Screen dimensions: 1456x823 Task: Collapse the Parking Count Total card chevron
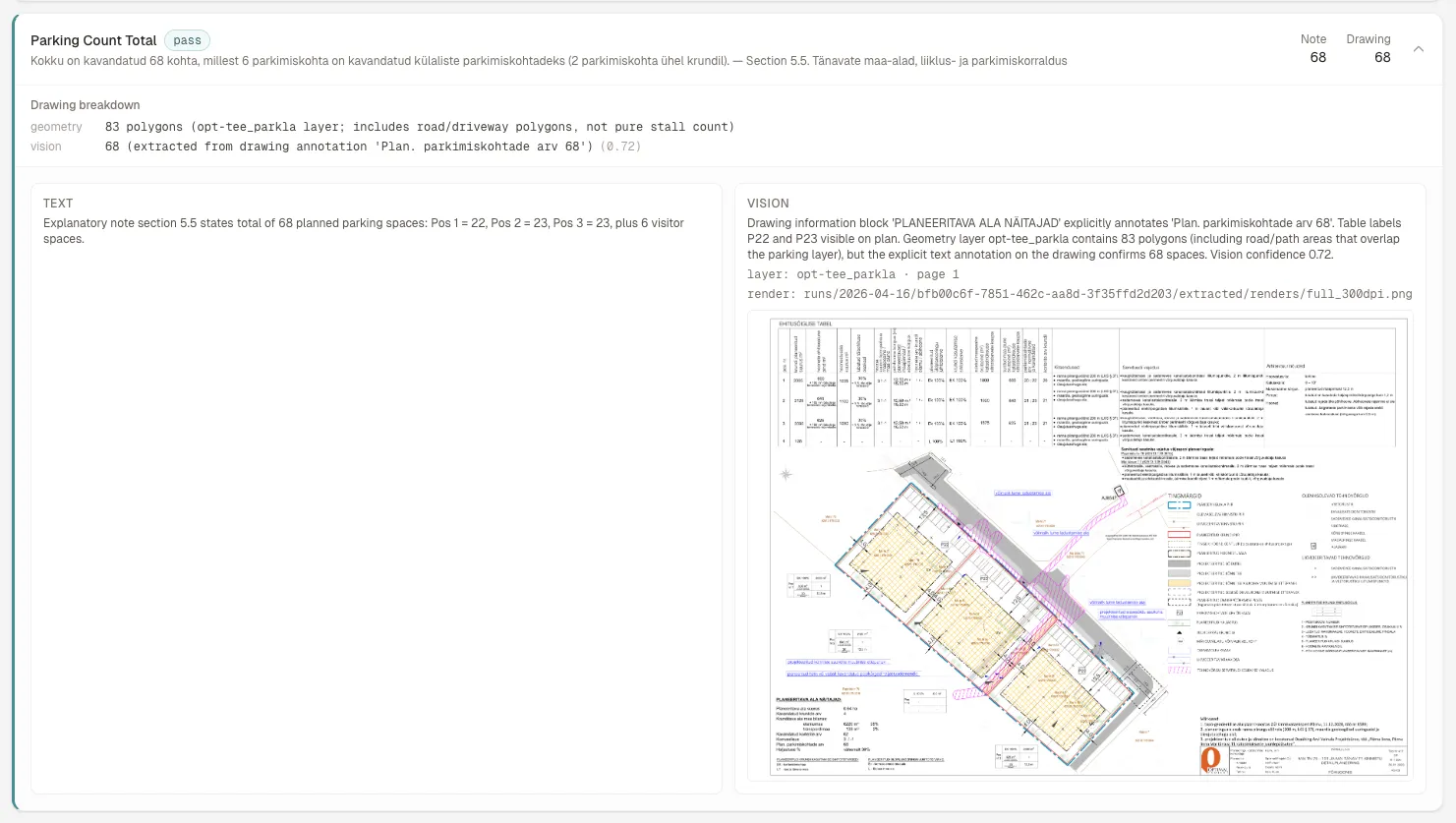pos(1419,49)
